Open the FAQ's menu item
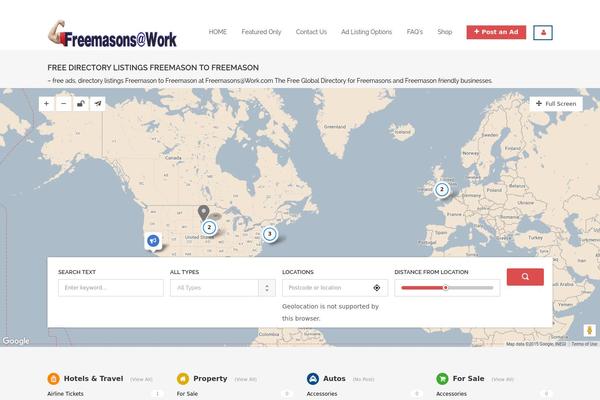600x400 pixels. (415, 32)
